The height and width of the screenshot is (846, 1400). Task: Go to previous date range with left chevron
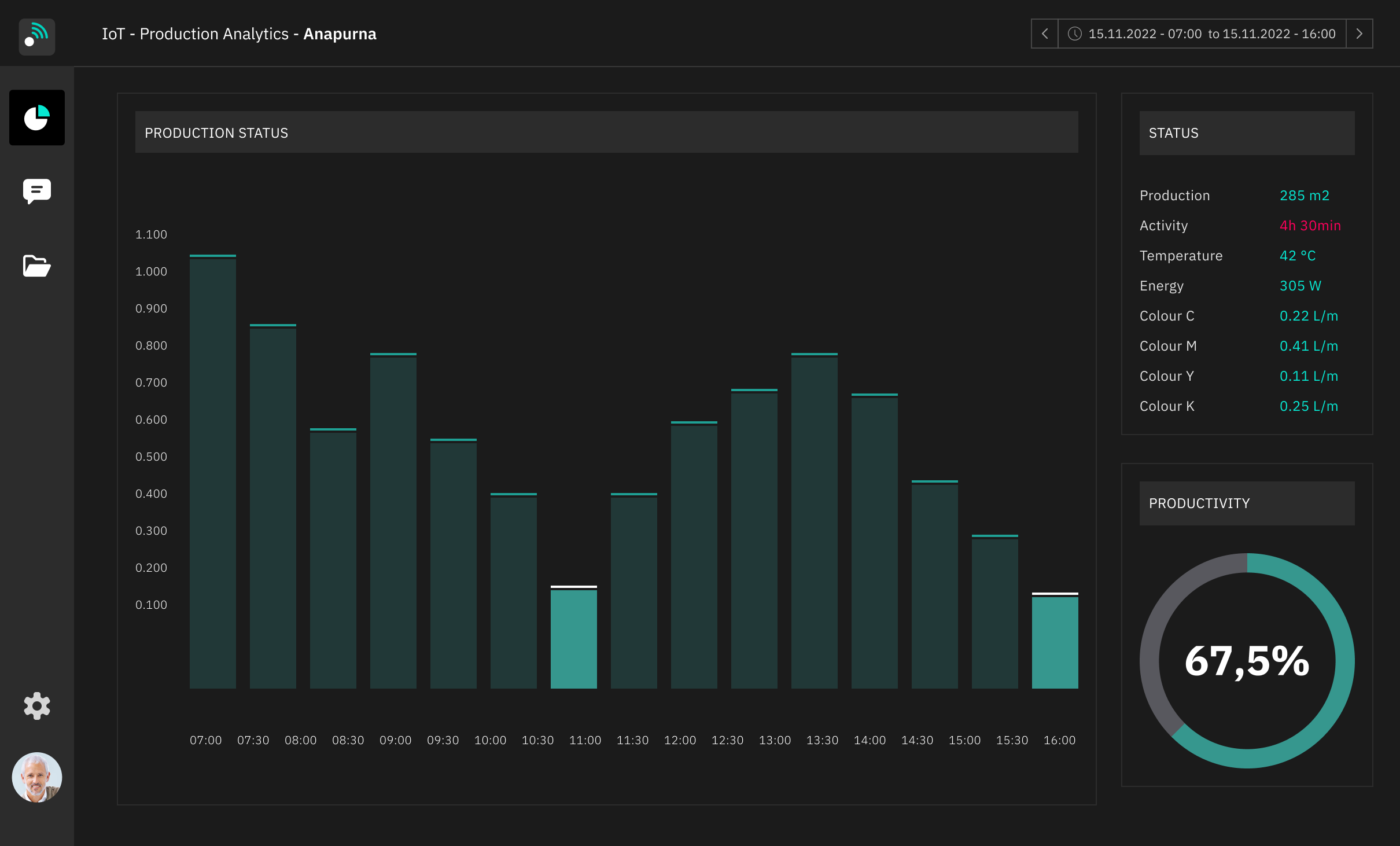point(1045,34)
